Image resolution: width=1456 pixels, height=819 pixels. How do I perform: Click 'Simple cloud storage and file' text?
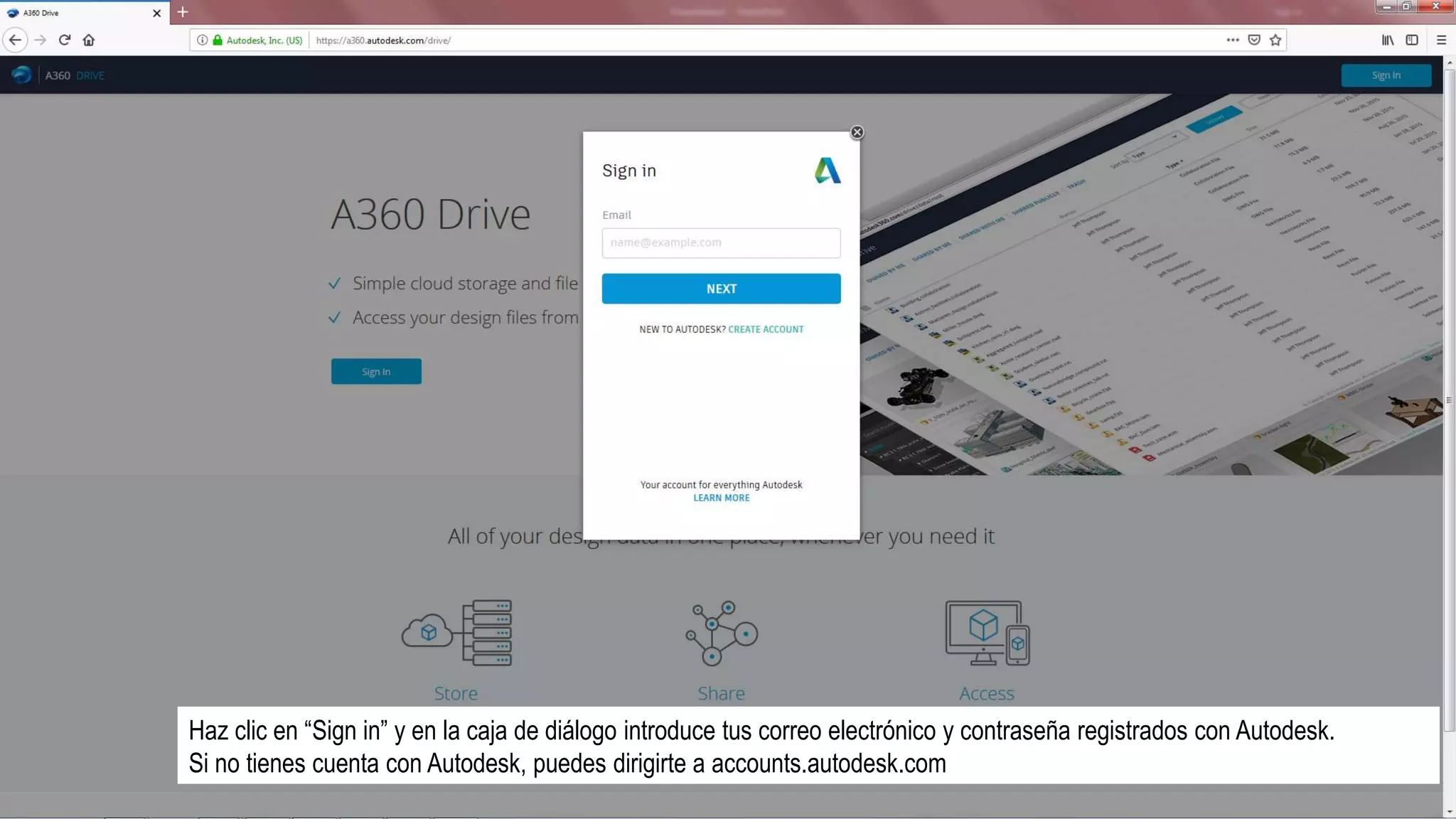(x=466, y=284)
